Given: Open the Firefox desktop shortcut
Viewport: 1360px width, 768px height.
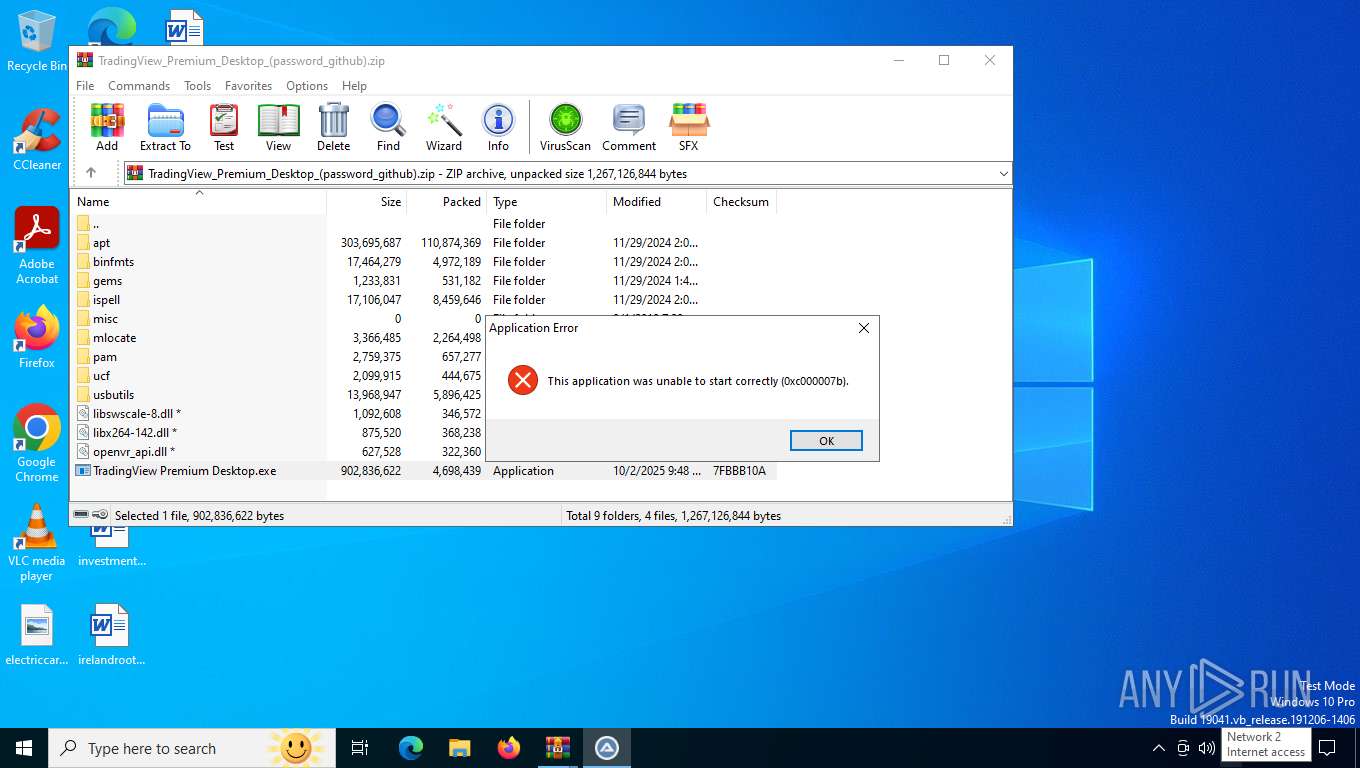Looking at the screenshot, I should 37,338.
